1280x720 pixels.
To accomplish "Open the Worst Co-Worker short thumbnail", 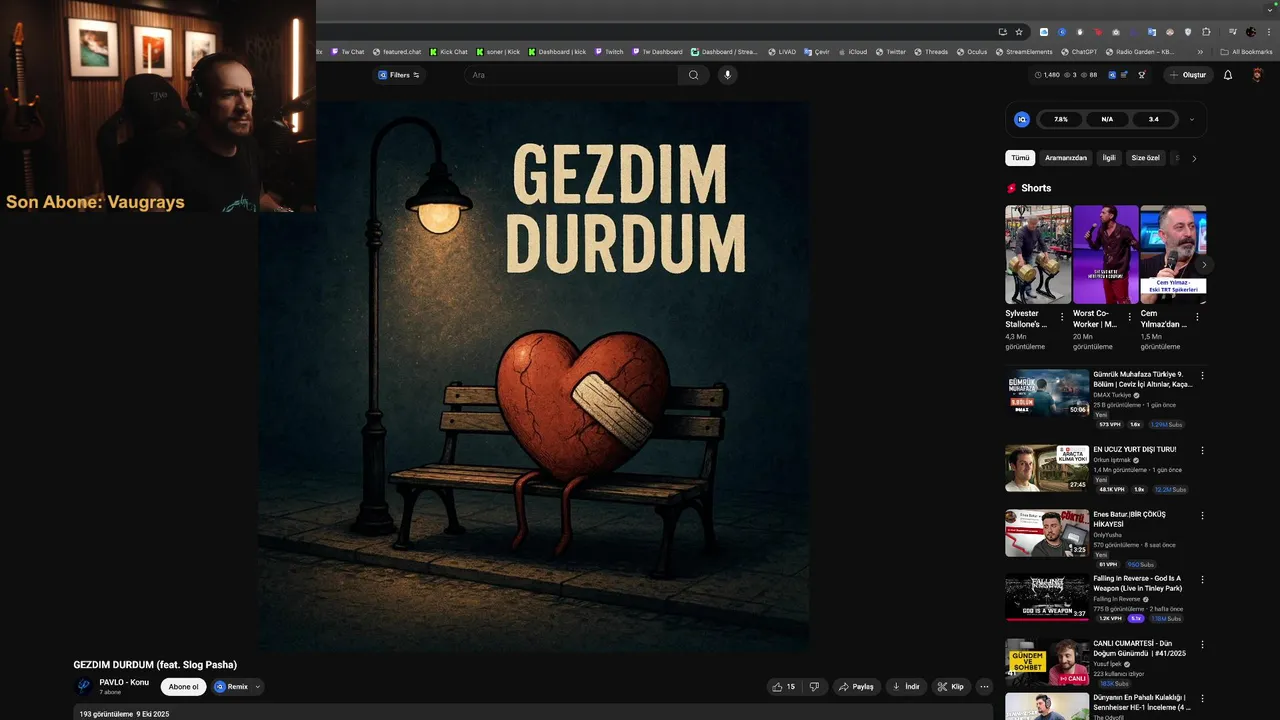I will [1106, 254].
